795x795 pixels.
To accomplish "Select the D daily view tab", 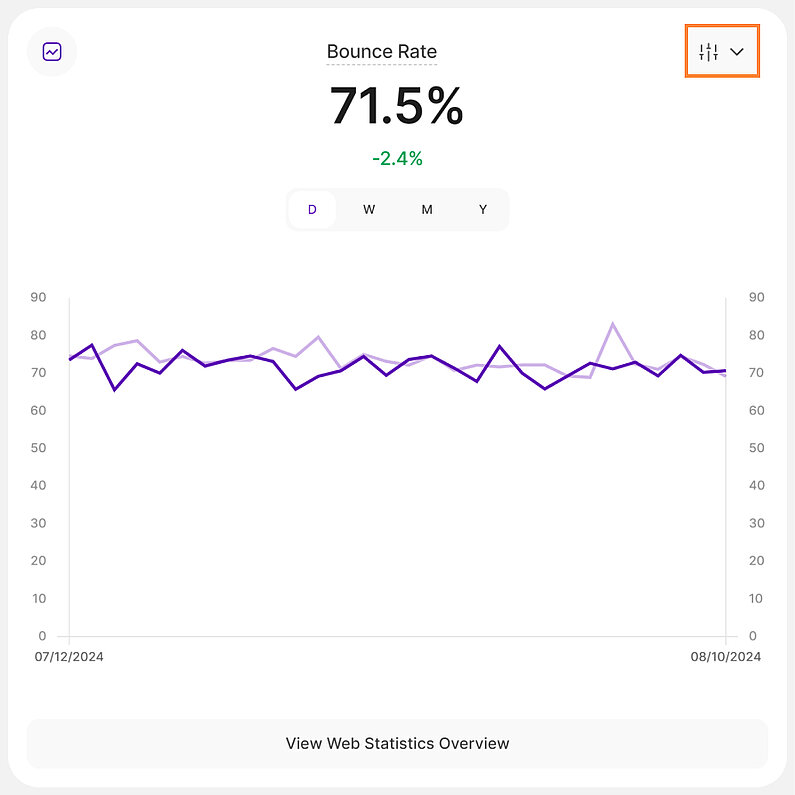I will (x=312, y=210).
